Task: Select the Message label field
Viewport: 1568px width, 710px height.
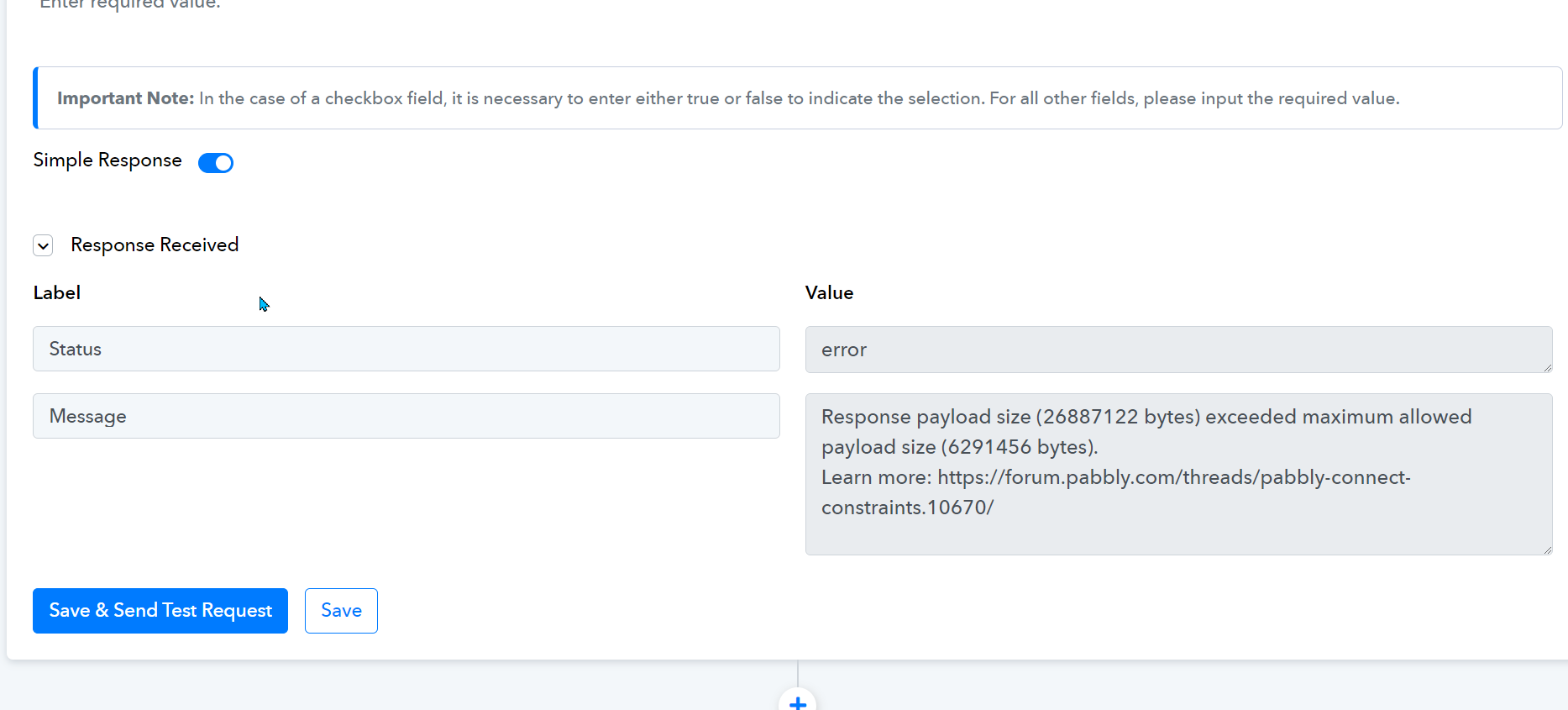Action: pyautogui.click(x=406, y=416)
